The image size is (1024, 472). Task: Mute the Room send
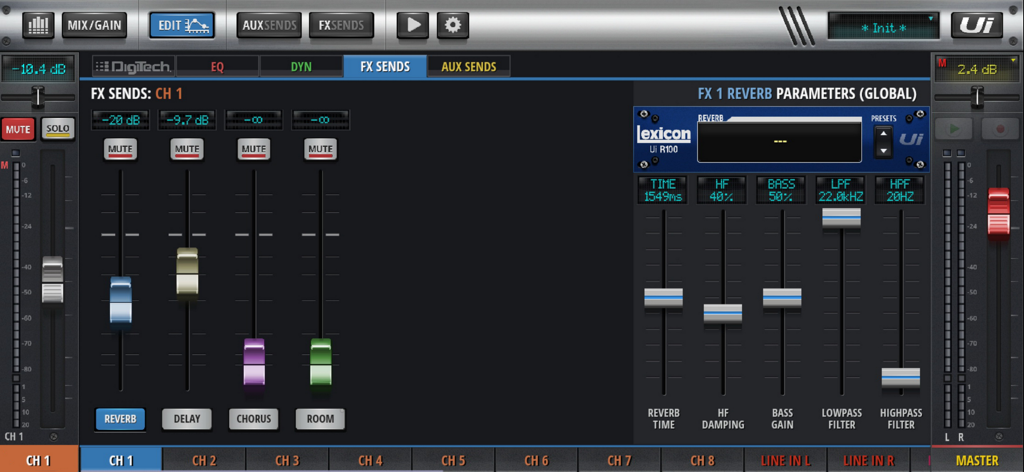click(x=320, y=149)
